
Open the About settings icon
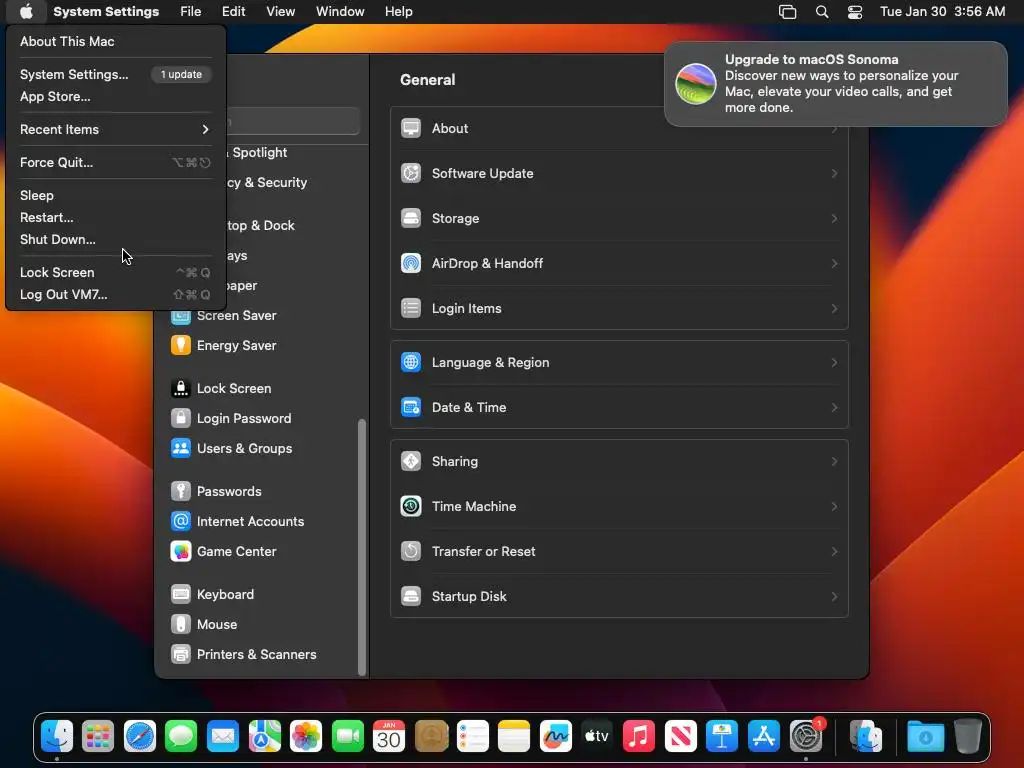point(411,128)
